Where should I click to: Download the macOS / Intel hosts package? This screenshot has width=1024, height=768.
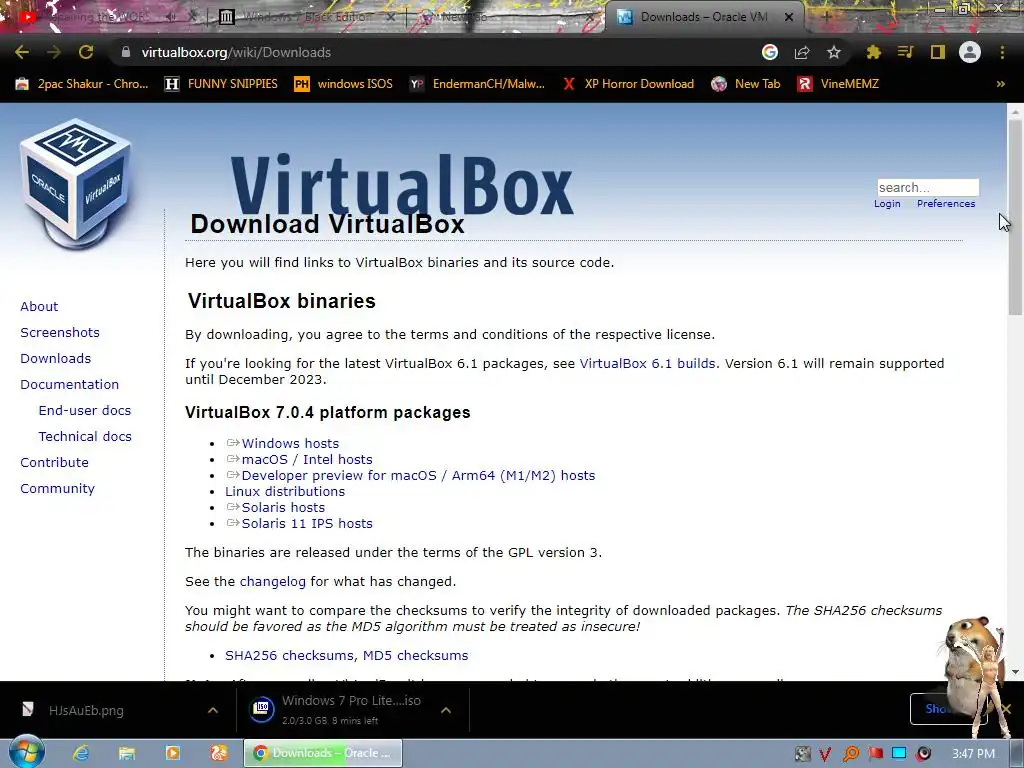tap(307, 460)
